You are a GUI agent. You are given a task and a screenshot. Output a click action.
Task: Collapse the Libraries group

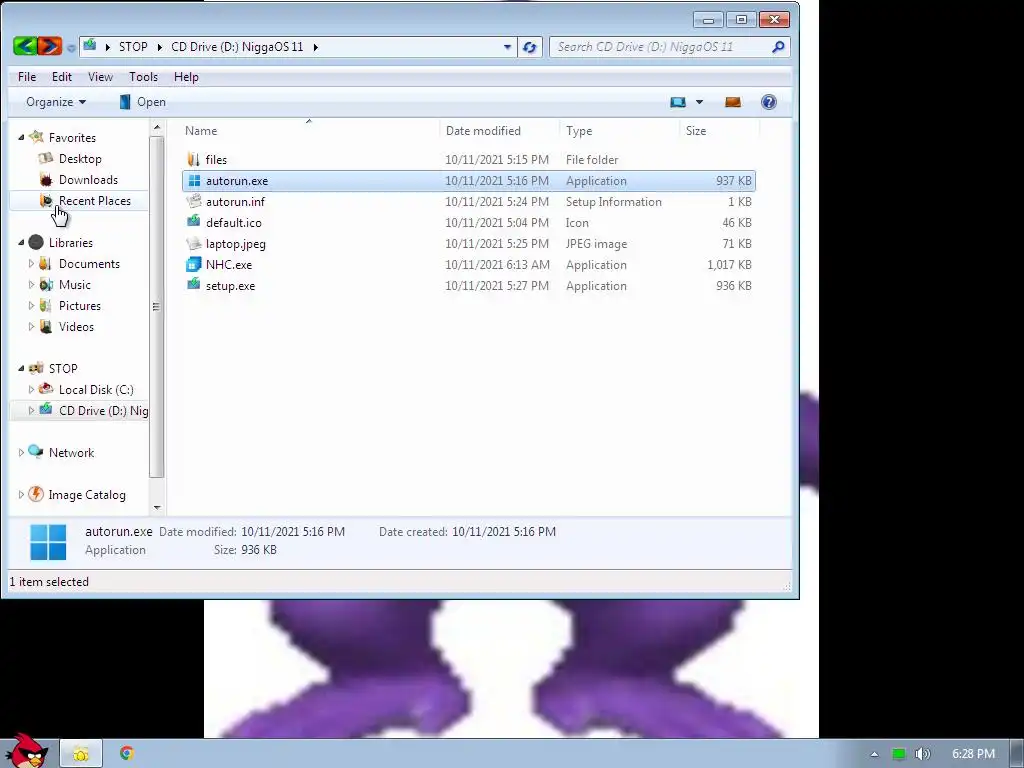coord(21,243)
